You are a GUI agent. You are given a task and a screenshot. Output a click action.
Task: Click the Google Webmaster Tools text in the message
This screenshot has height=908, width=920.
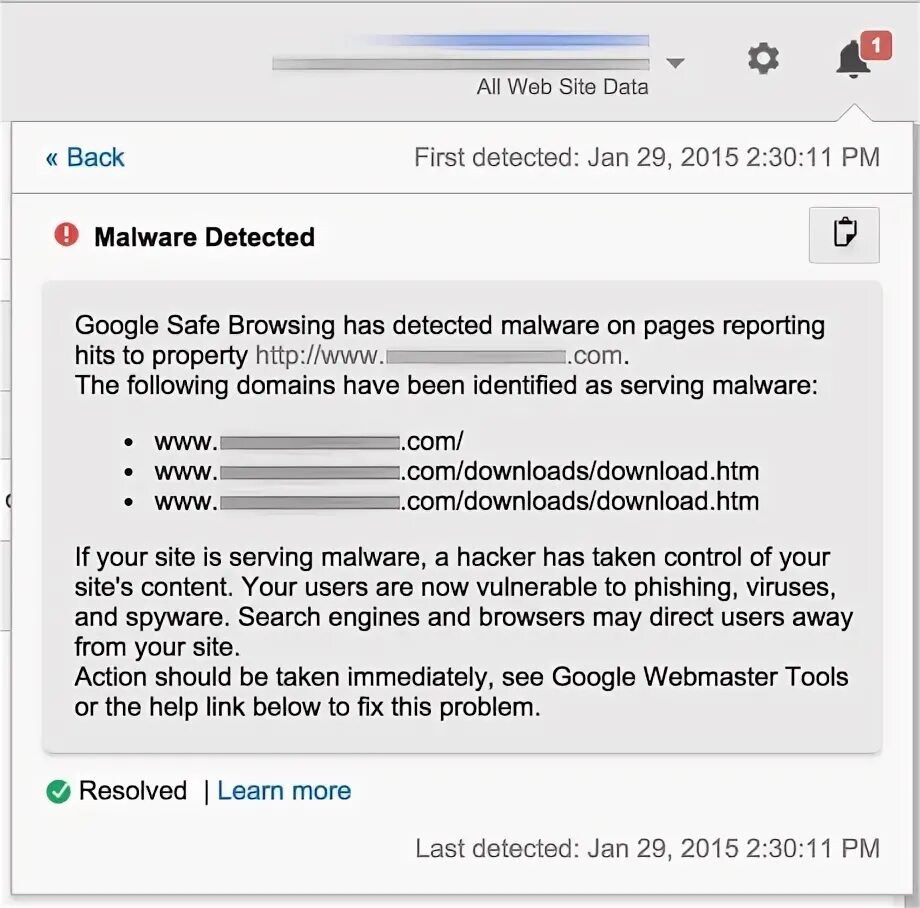pyautogui.click(x=700, y=677)
